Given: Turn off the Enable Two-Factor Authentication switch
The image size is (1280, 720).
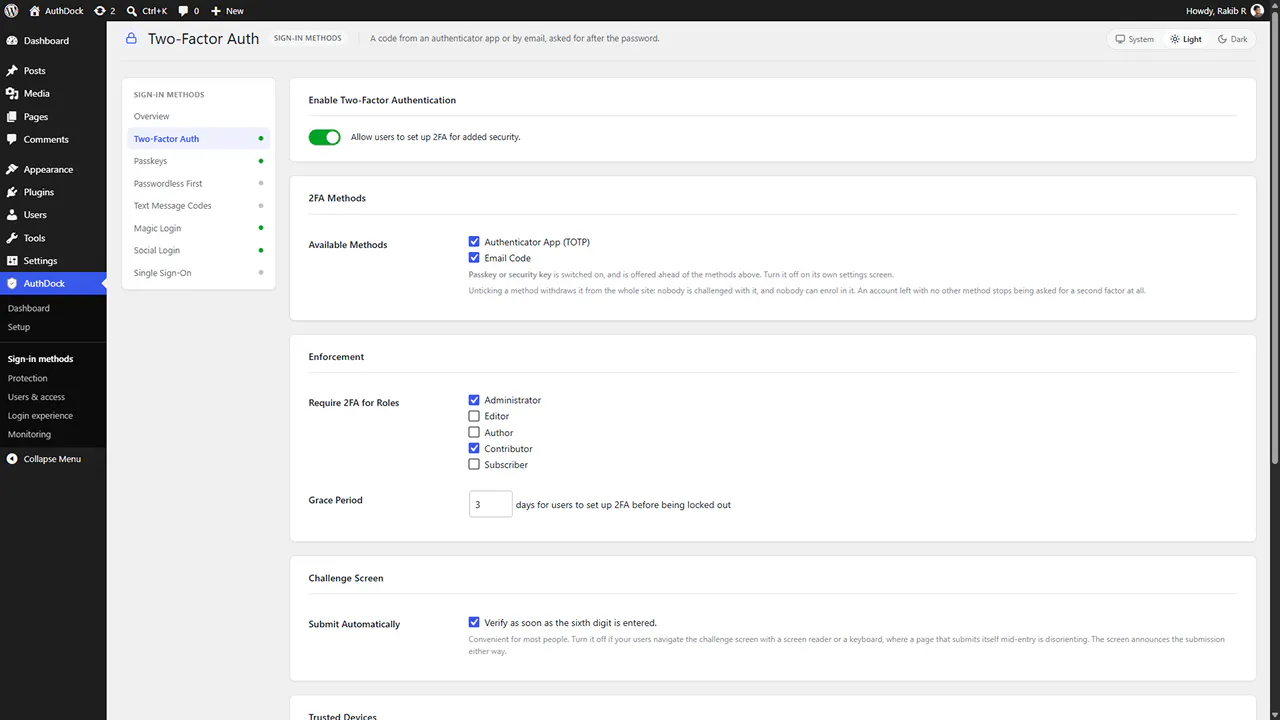Looking at the screenshot, I should tap(325, 137).
